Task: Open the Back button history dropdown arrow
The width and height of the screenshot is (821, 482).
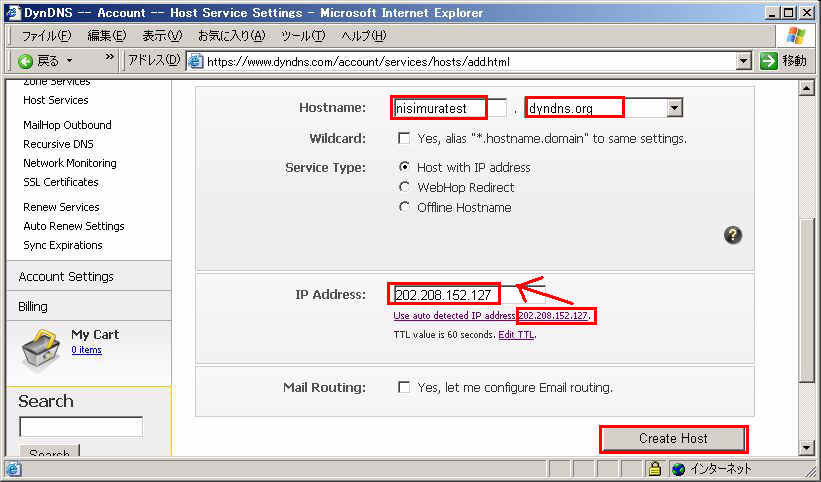Action: [x=69, y=61]
